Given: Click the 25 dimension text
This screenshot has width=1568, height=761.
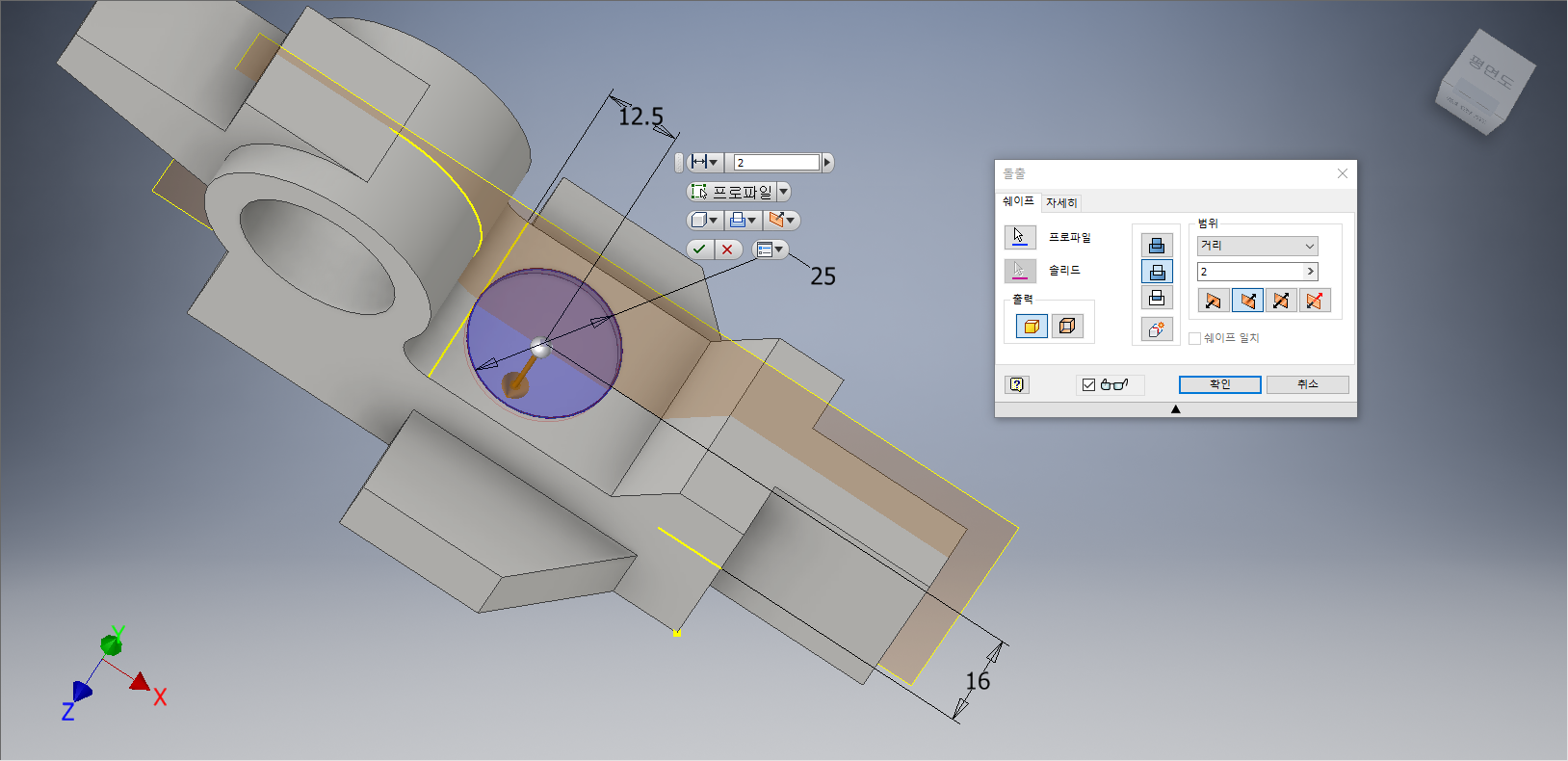Looking at the screenshot, I should point(823,276).
